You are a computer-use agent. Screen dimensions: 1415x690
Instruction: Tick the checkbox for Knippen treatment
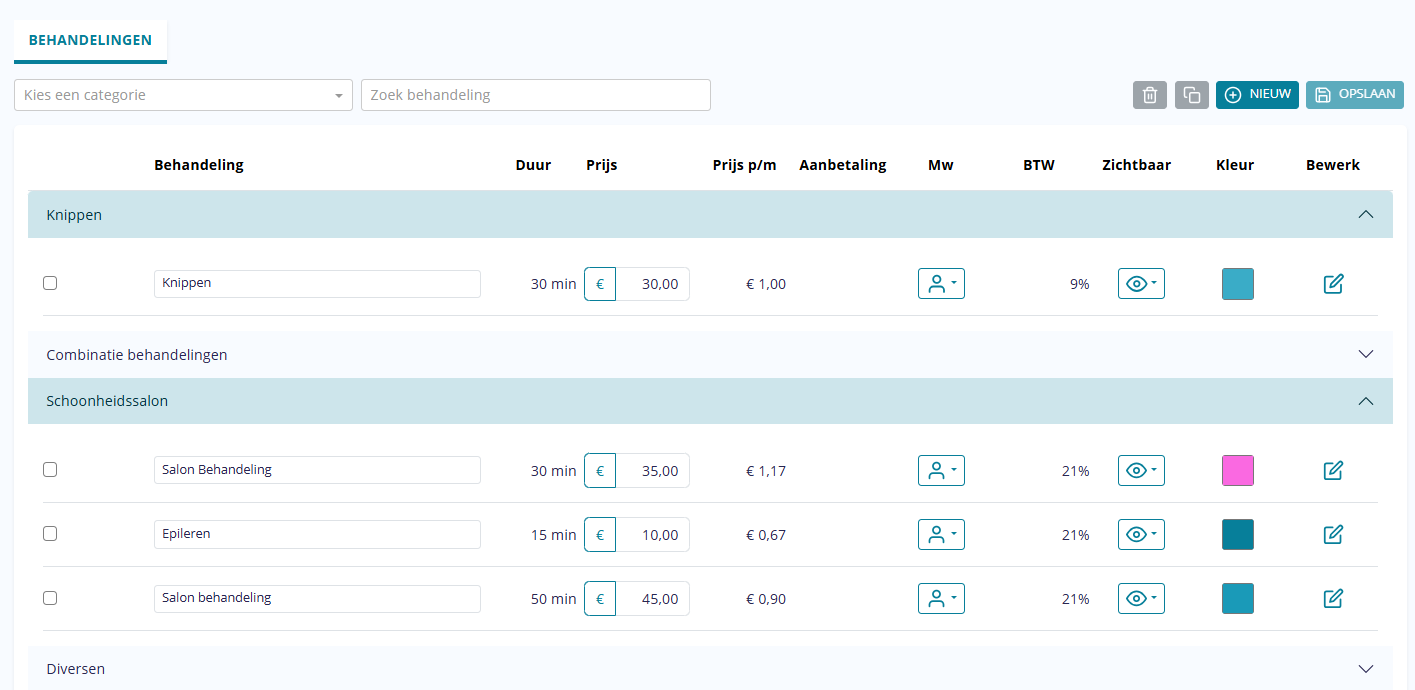pyautogui.click(x=50, y=283)
